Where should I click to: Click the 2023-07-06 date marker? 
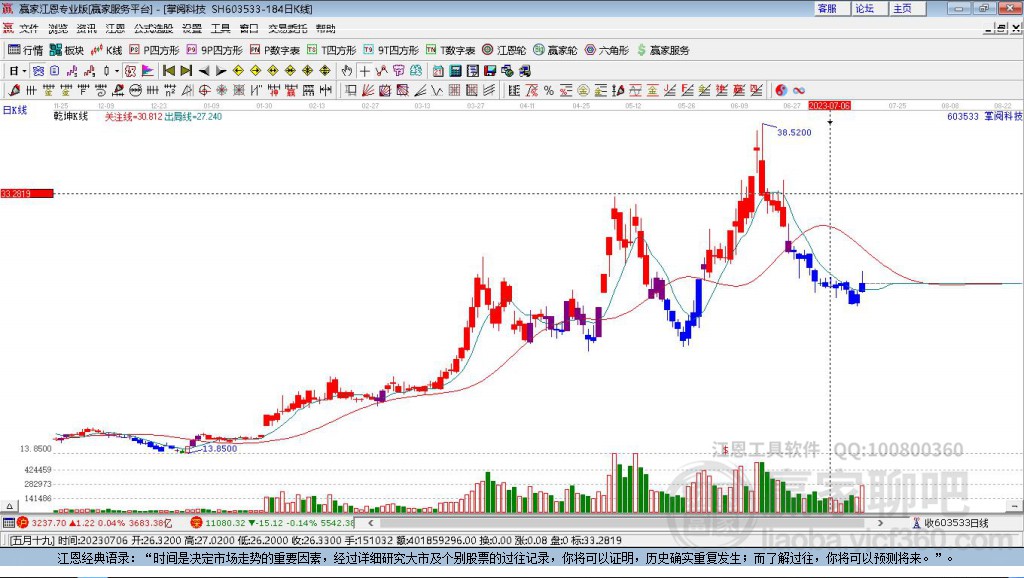click(x=829, y=105)
